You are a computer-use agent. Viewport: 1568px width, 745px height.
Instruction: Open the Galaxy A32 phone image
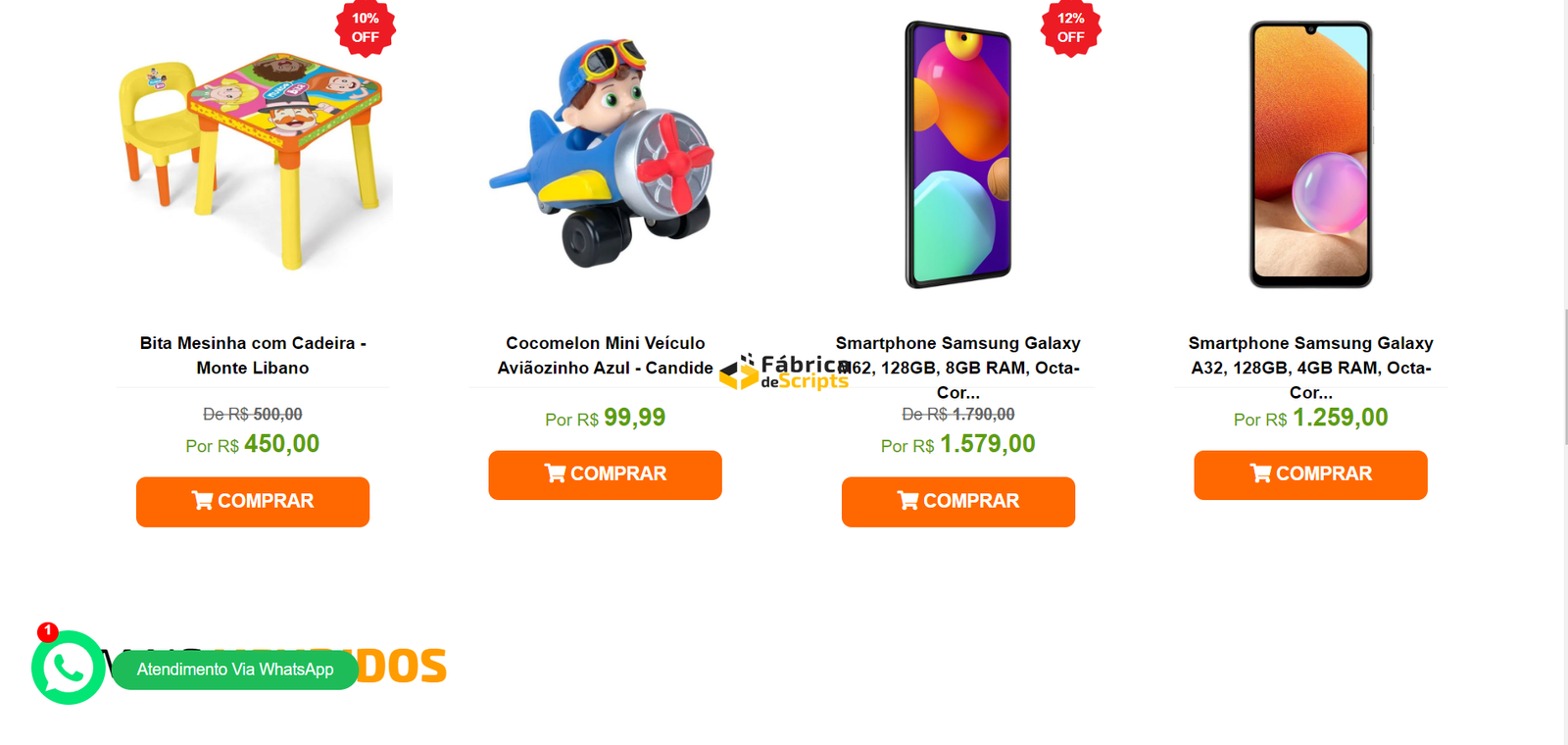pyautogui.click(x=1311, y=154)
